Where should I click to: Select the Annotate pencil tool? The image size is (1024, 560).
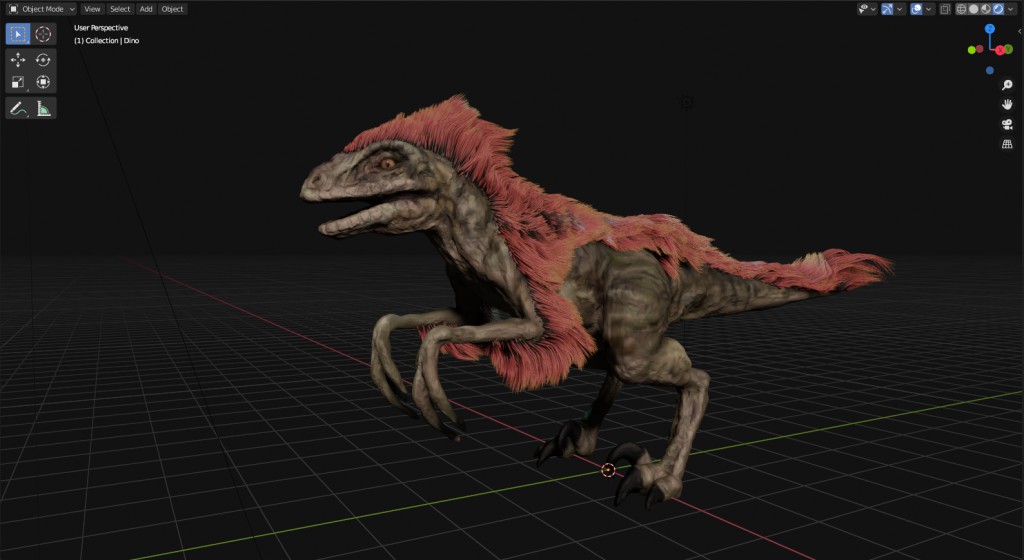[x=18, y=109]
